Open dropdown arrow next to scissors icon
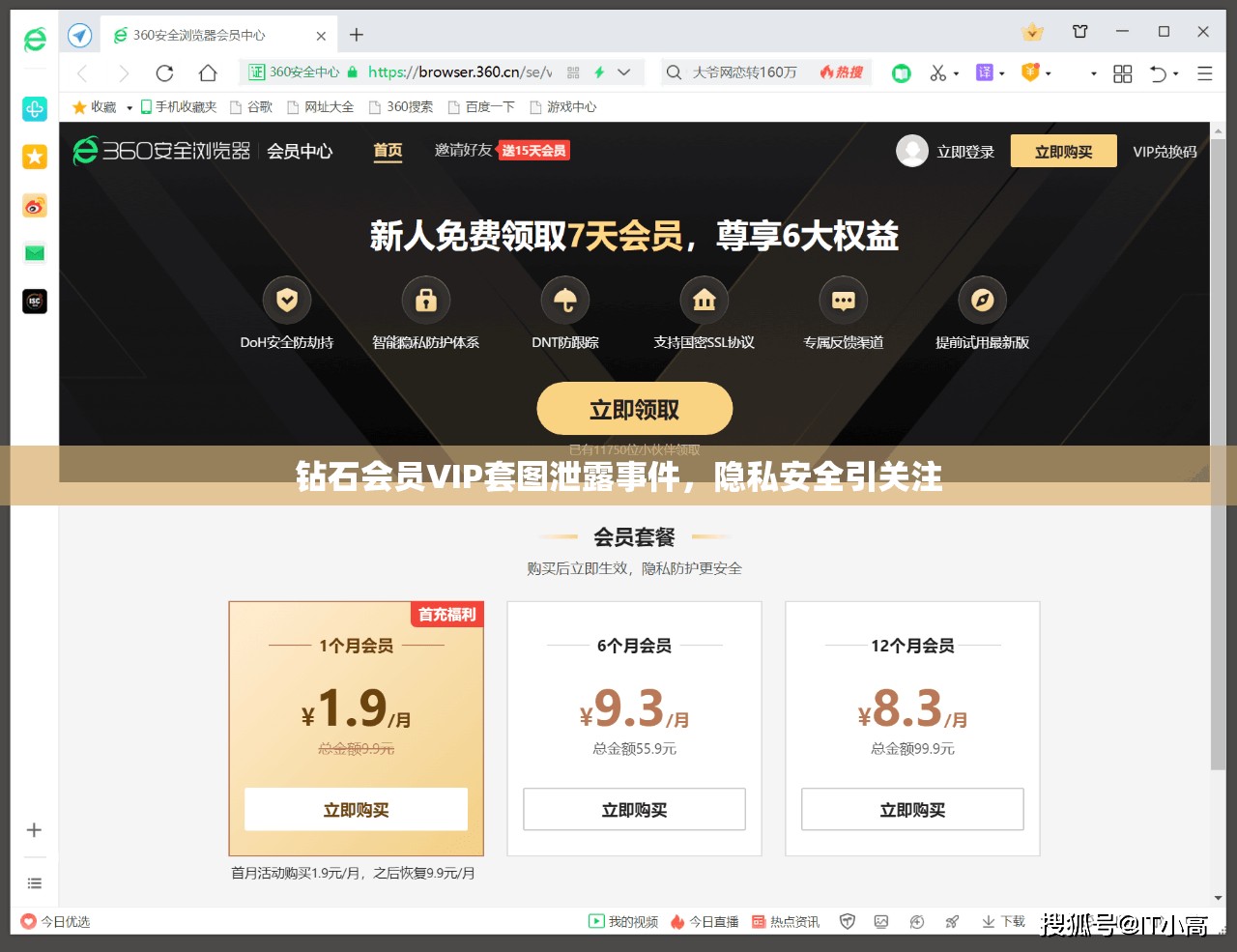The height and width of the screenshot is (952, 1237). click(956, 73)
